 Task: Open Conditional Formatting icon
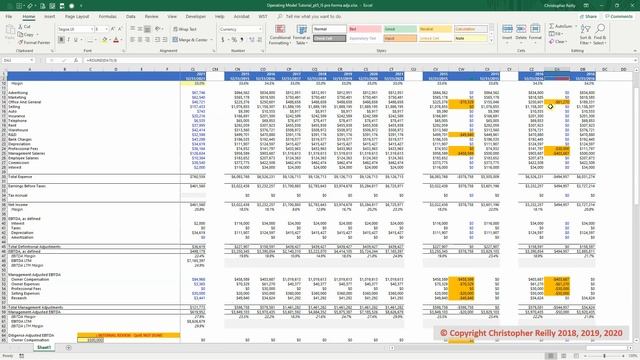tap(280, 29)
